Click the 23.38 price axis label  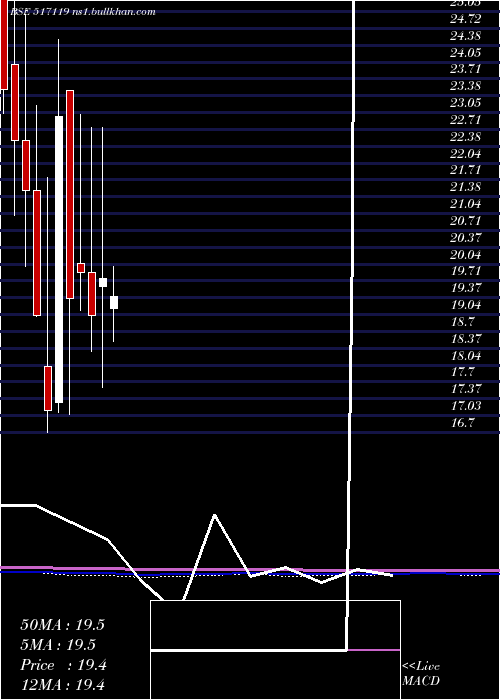[x=466, y=86]
